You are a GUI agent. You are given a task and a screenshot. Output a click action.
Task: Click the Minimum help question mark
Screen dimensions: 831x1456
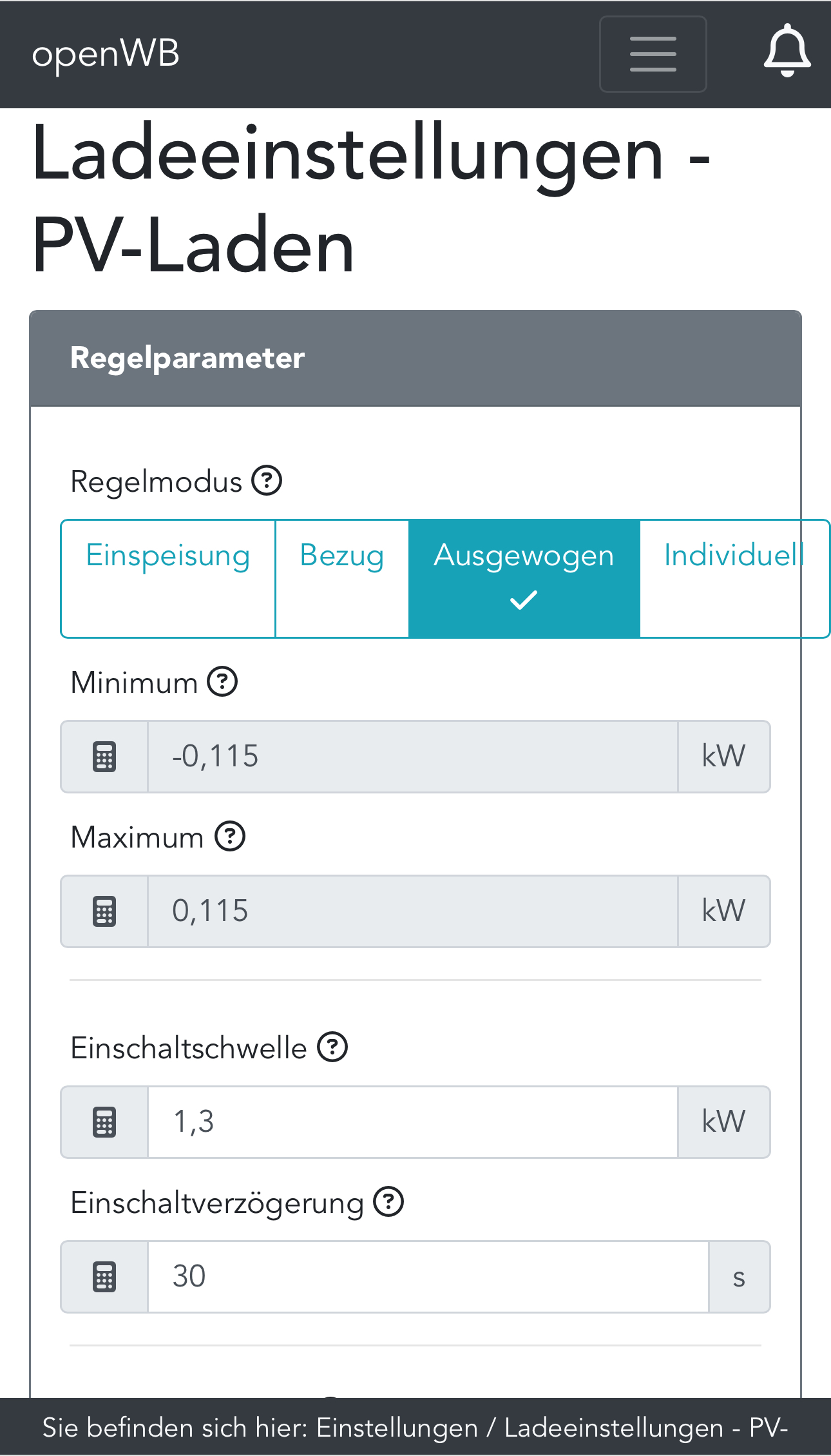click(x=222, y=682)
